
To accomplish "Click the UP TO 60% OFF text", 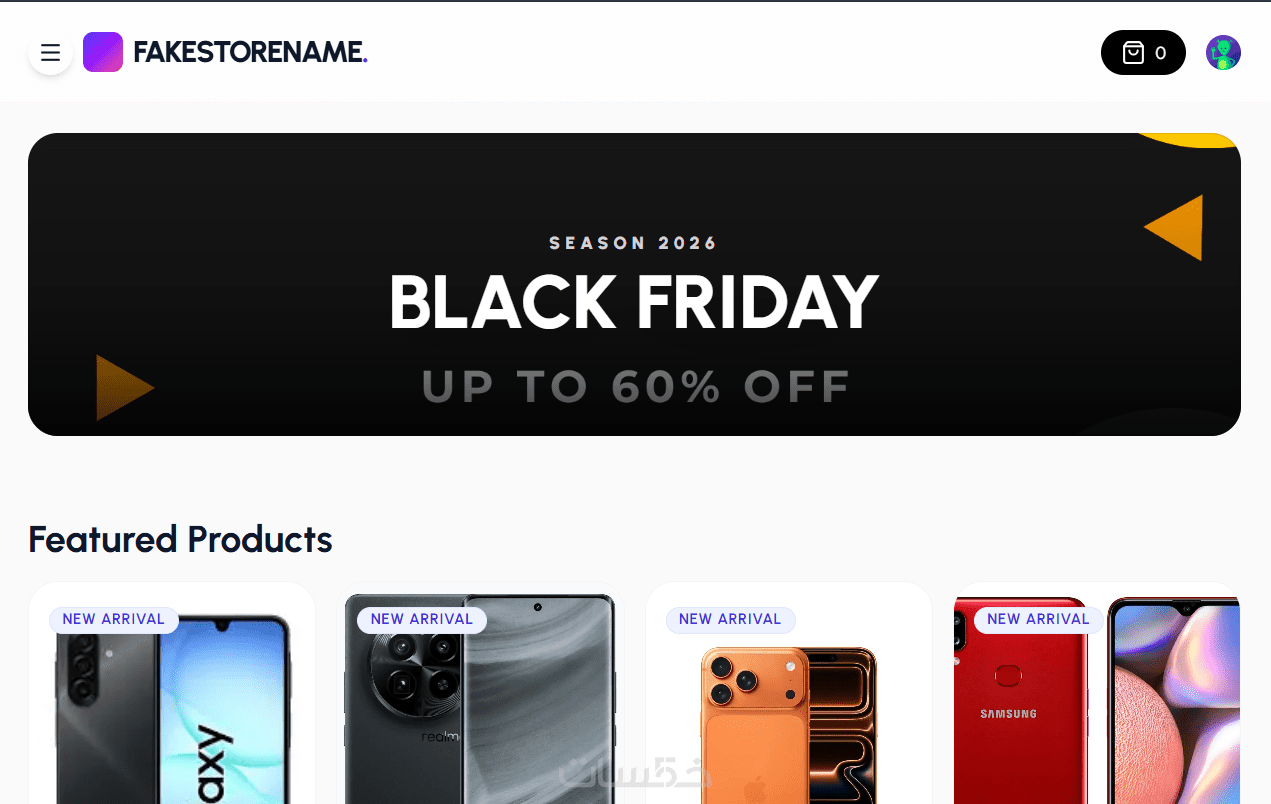I will [x=636, y=387].
